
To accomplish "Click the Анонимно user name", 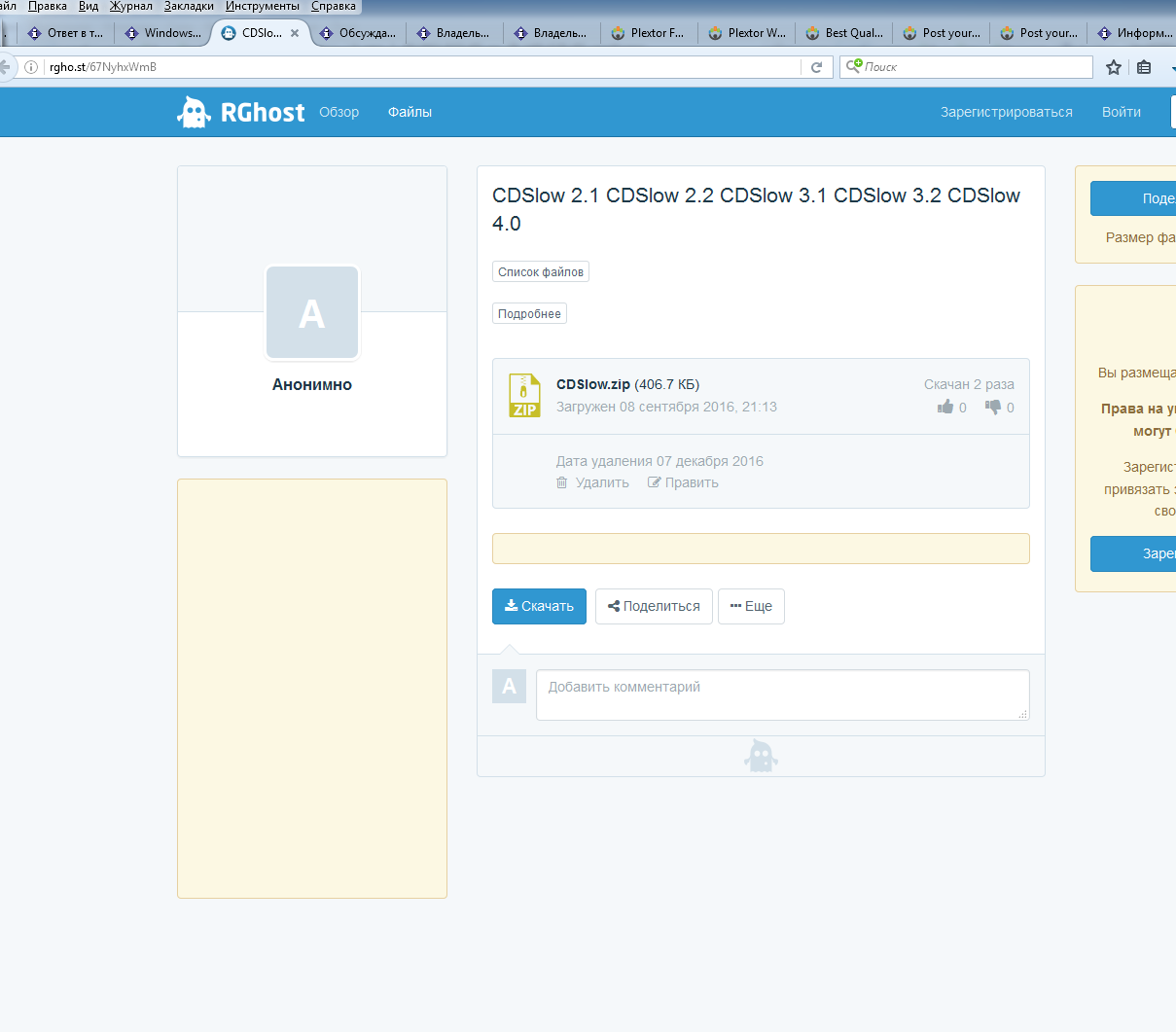I will tap(312, 384).
